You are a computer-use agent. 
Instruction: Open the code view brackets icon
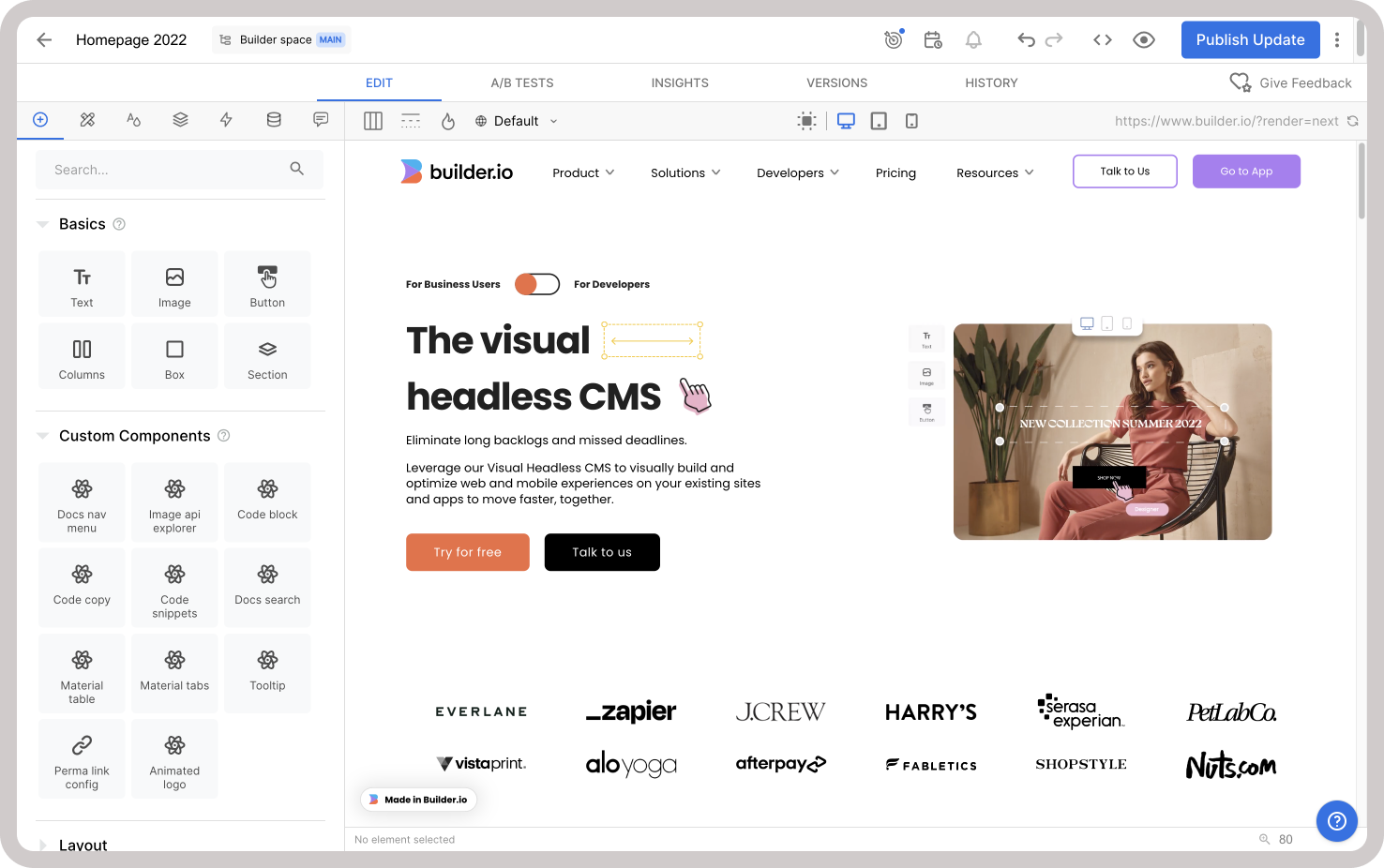click(1103, 39)
